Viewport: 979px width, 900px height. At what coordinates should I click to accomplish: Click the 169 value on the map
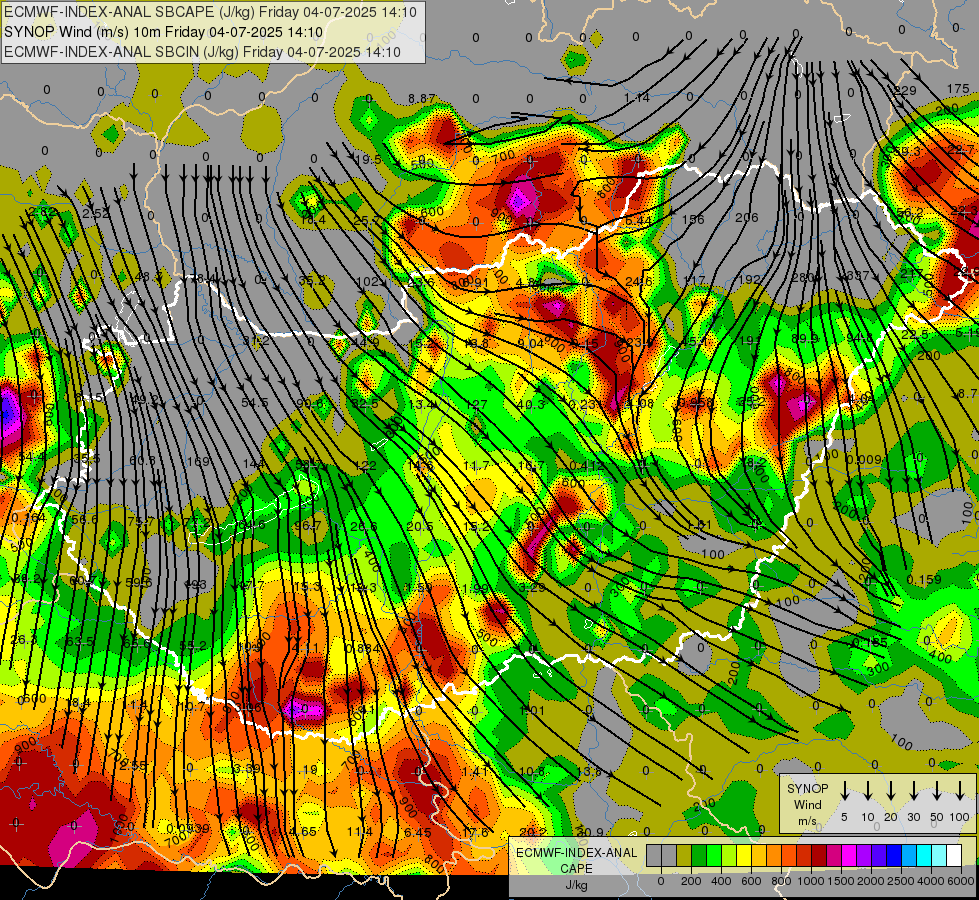pyautogui.click(x=199, y=462)
